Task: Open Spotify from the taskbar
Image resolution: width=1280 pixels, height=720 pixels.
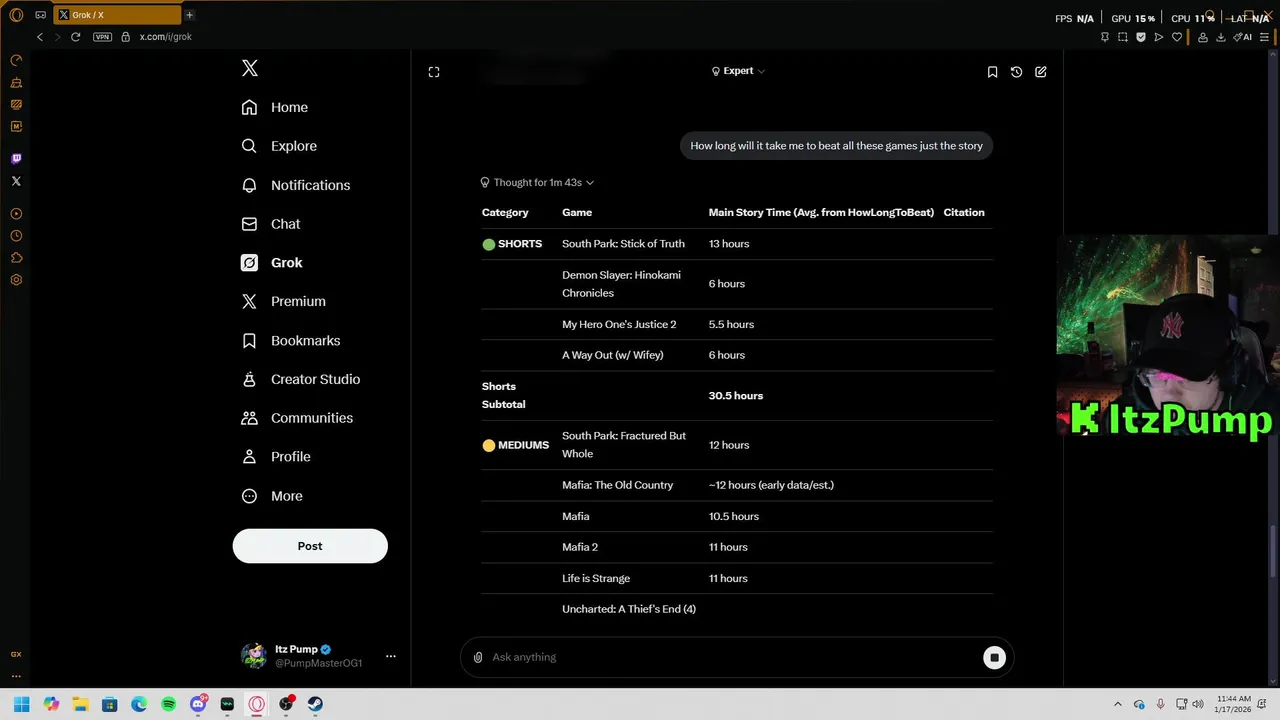Action: click(x=169, y=704)
